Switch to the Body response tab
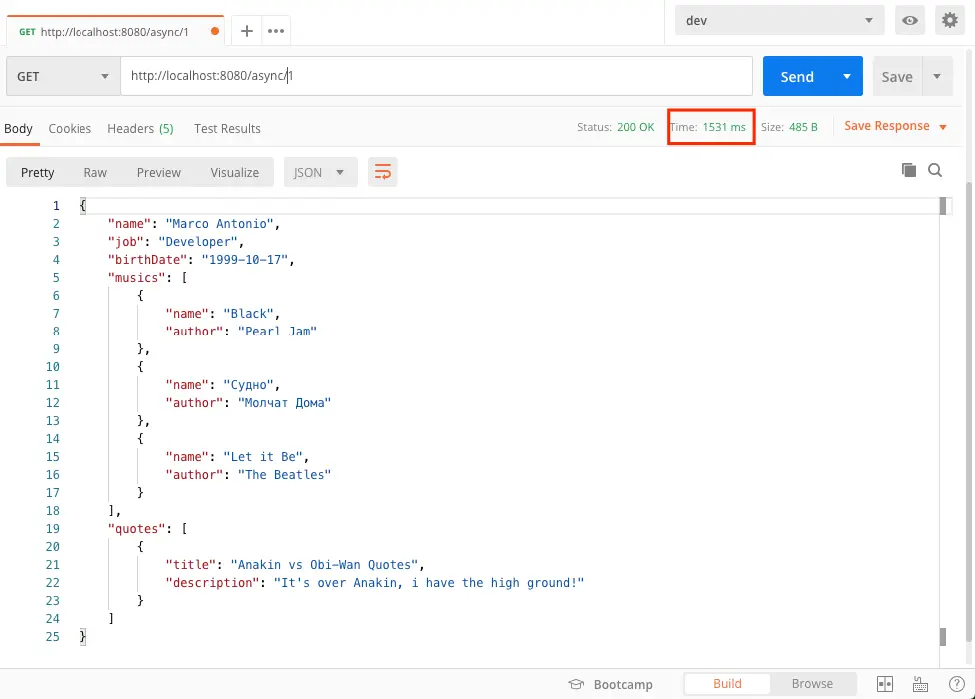Screen dimensions: 975x699 pyautogui.click(x=18, y=129)
